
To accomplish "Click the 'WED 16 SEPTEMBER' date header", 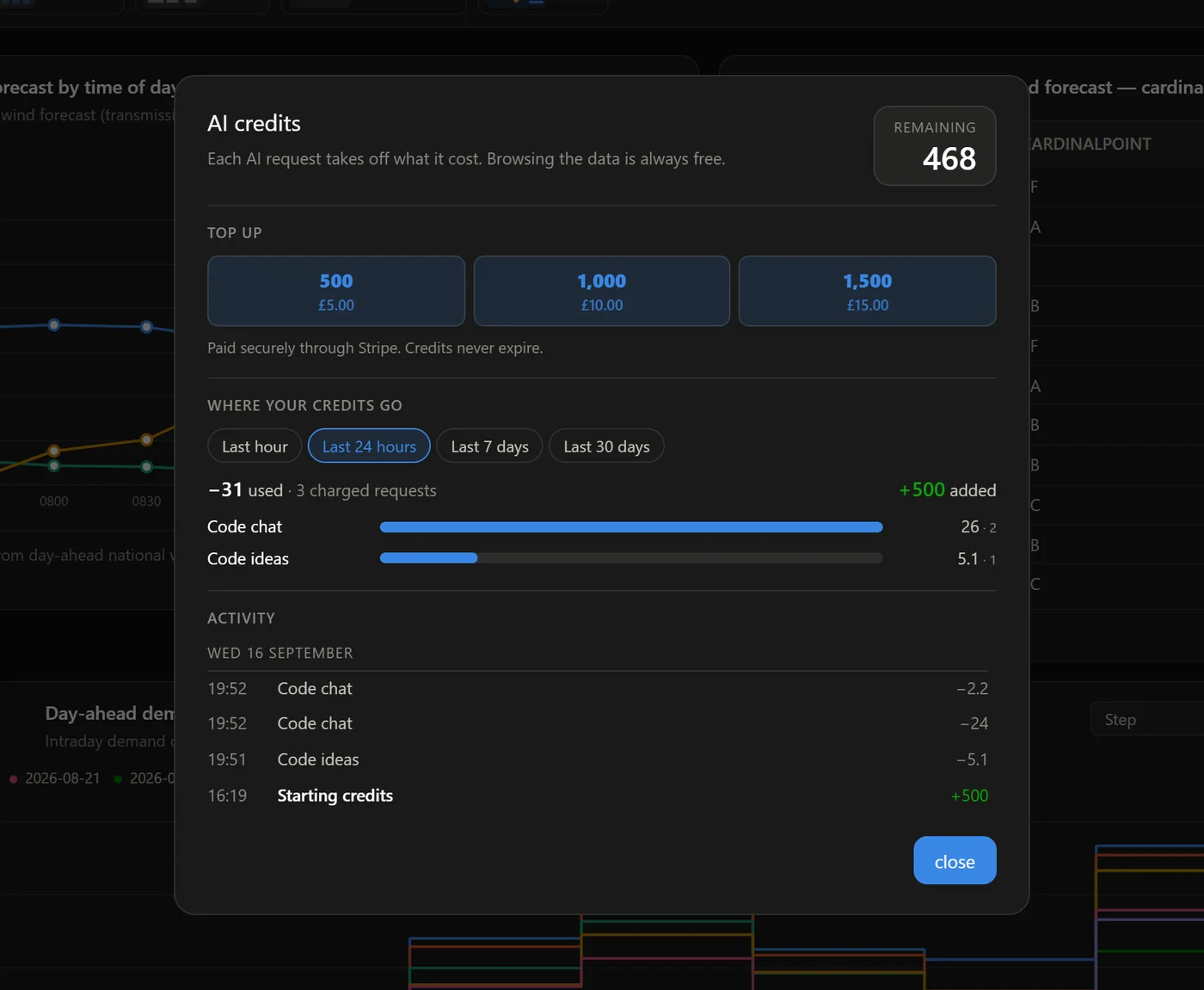I will (280, 653).
